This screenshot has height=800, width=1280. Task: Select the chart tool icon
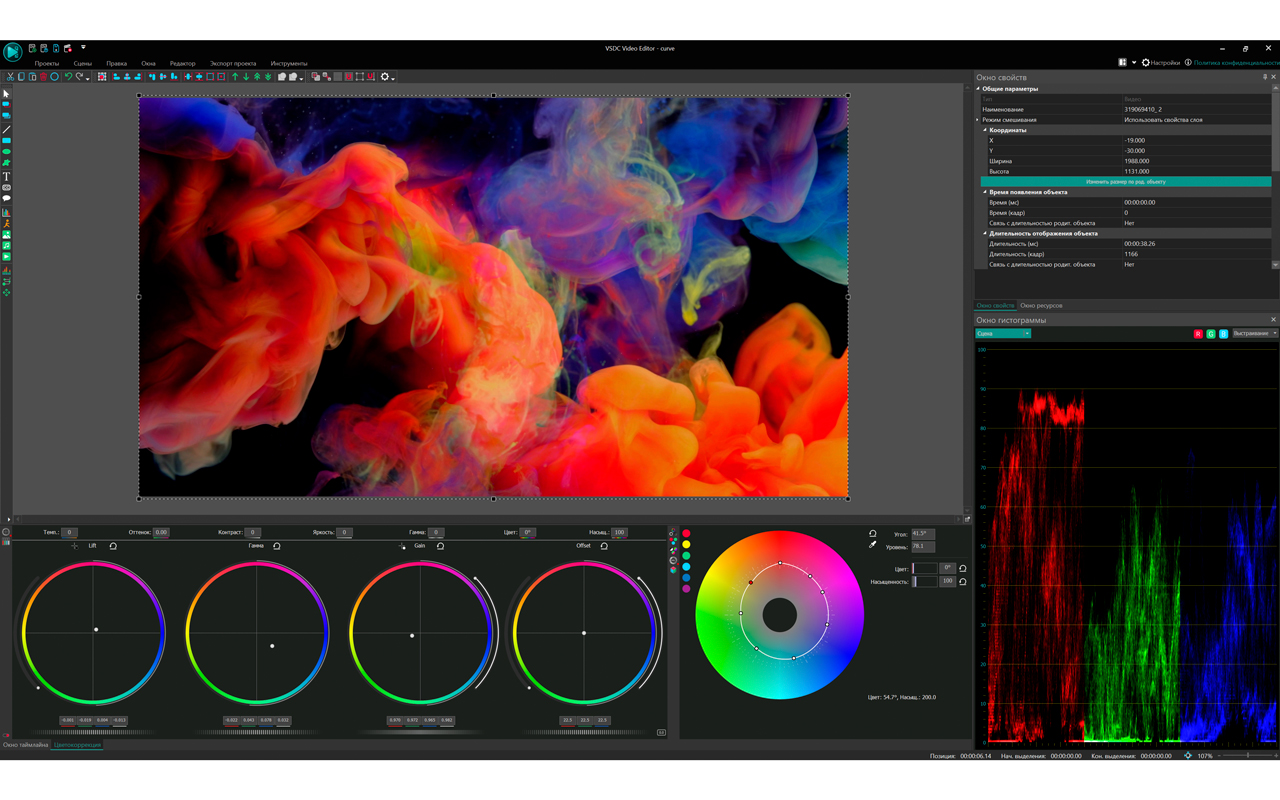click(x=6, y=212)
